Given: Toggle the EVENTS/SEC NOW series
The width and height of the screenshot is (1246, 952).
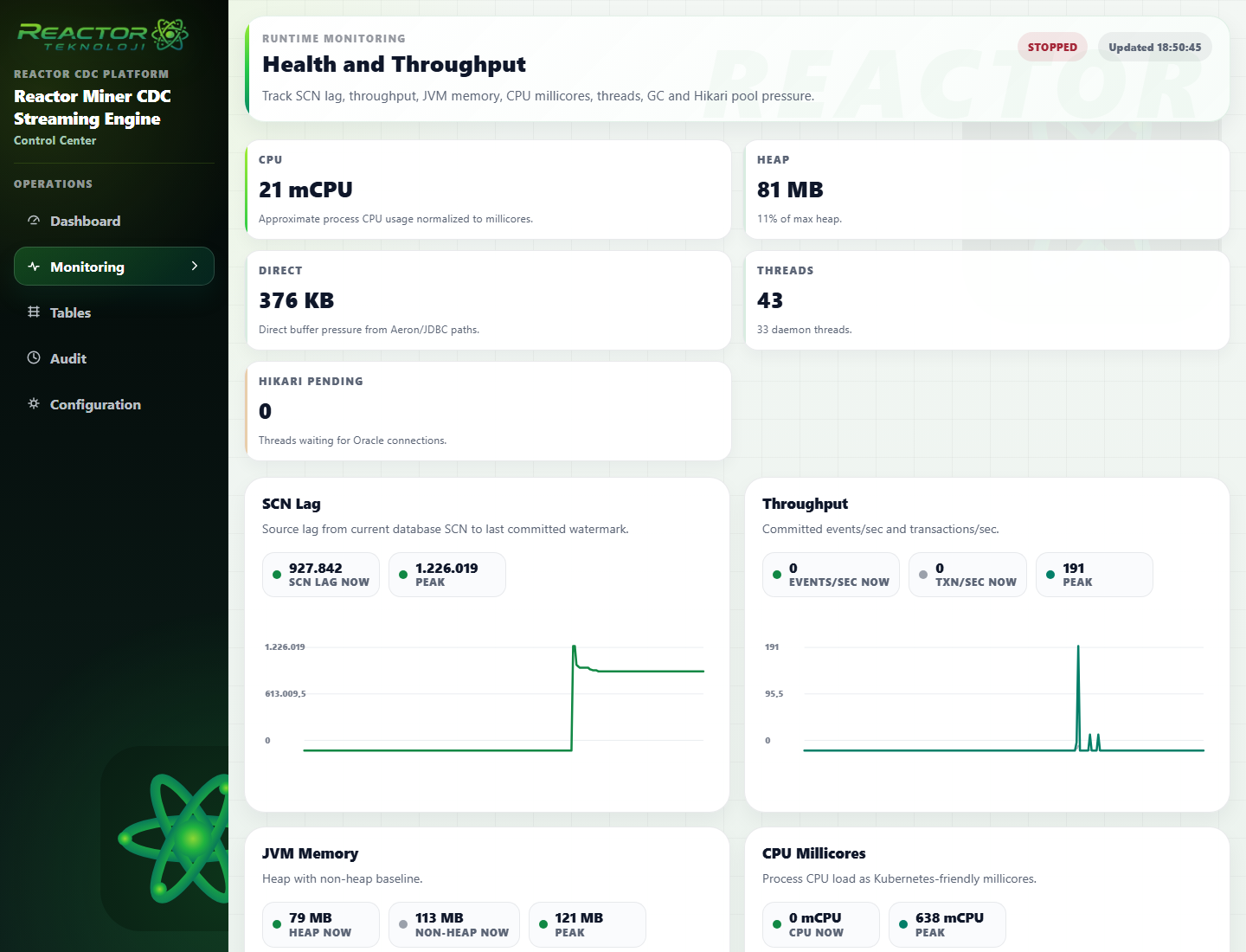Looking at the screenshot, I should click(831, 575).
